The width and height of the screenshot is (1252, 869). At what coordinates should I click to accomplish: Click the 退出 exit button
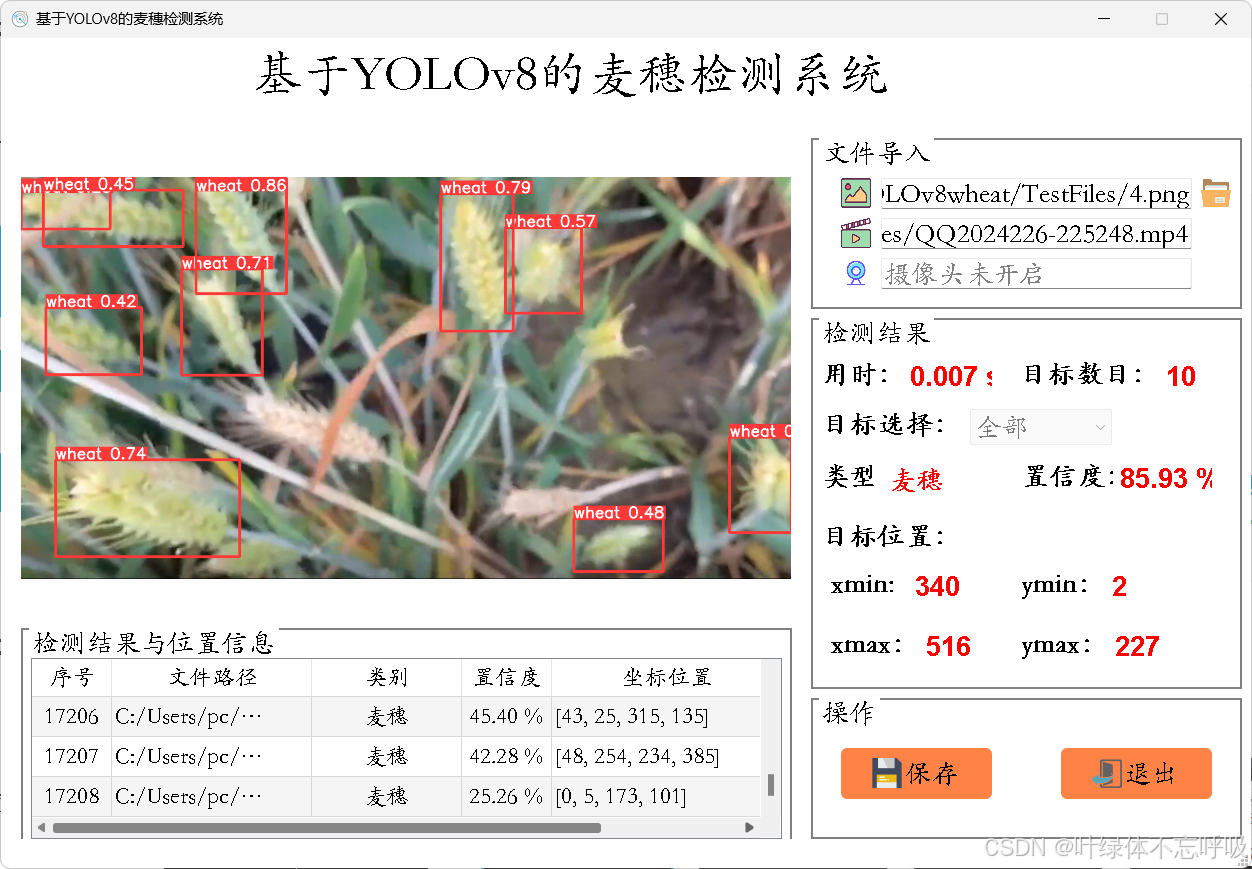pyautogui.click(x=1136, y=772)
